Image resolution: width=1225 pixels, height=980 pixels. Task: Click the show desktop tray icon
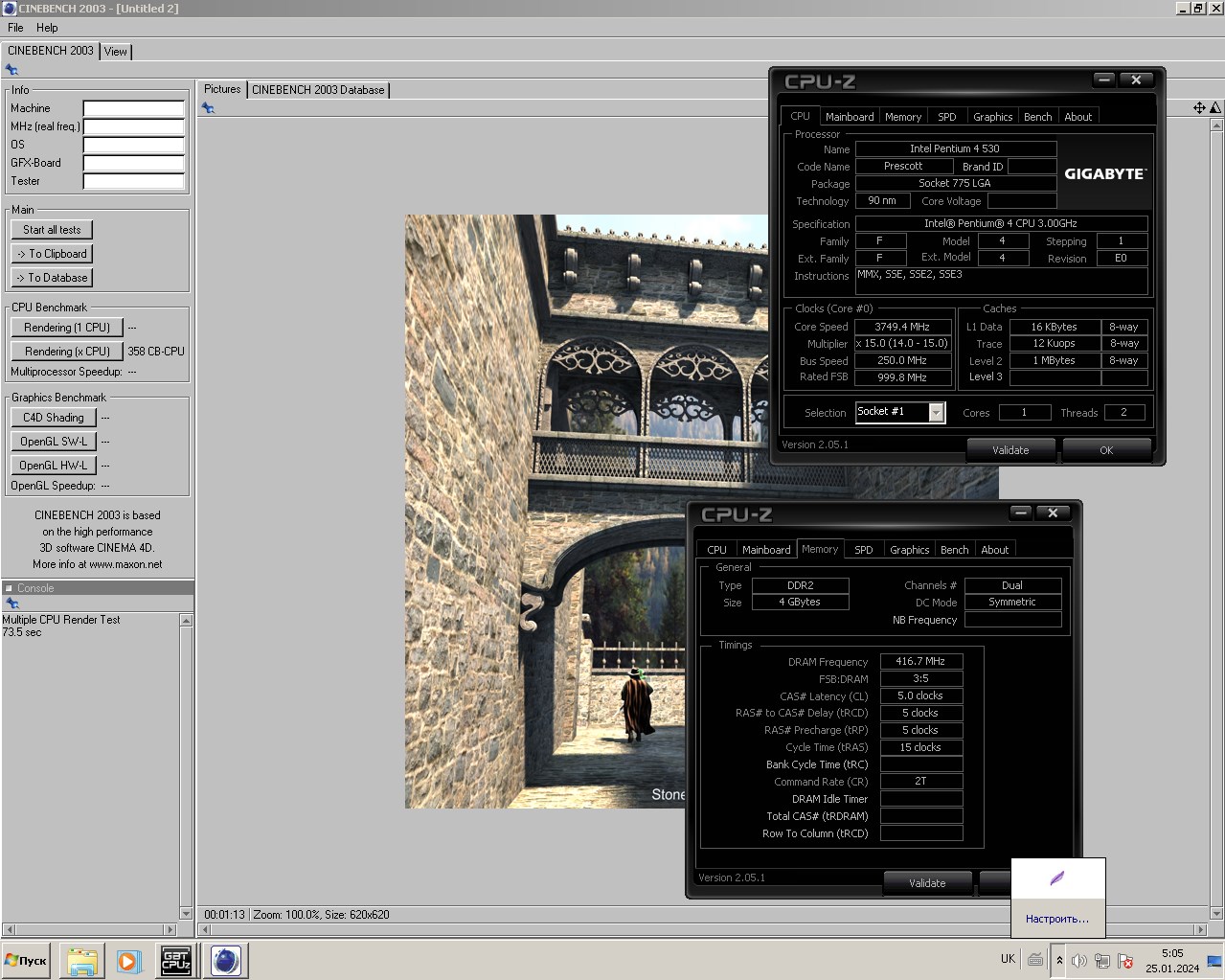[1214, 961]
